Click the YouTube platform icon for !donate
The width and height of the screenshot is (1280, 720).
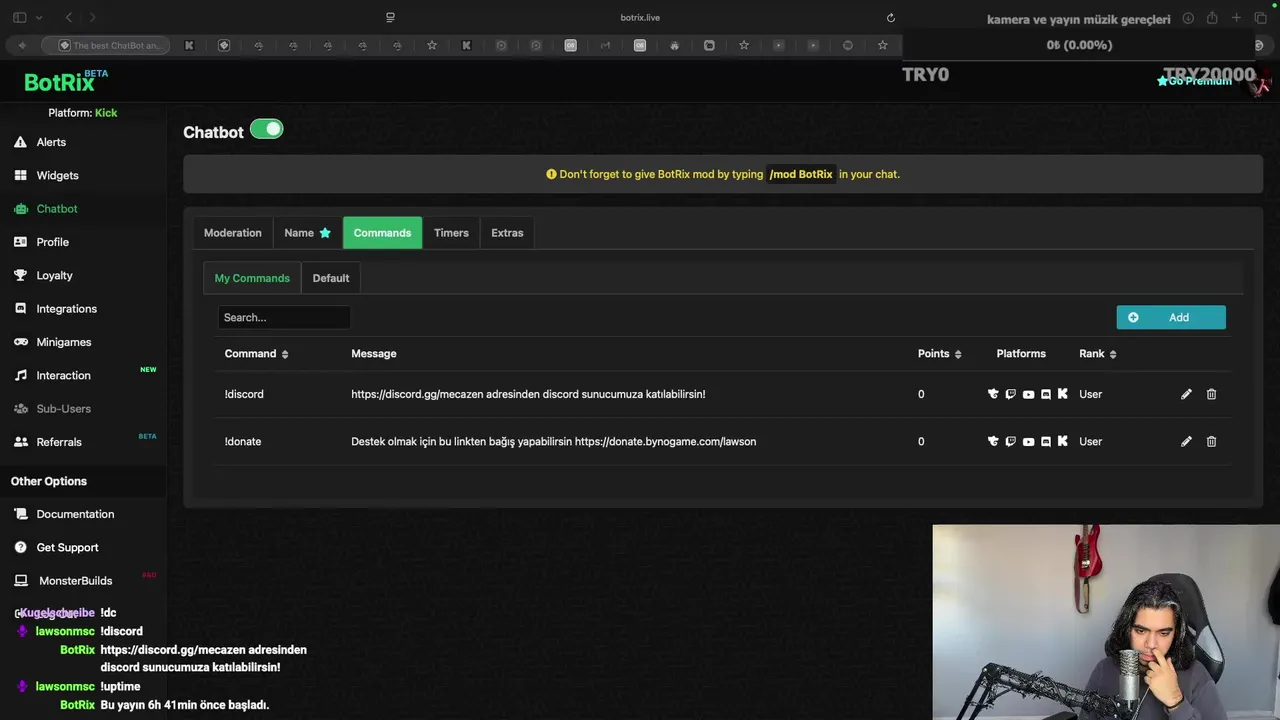click(1028, 441)
